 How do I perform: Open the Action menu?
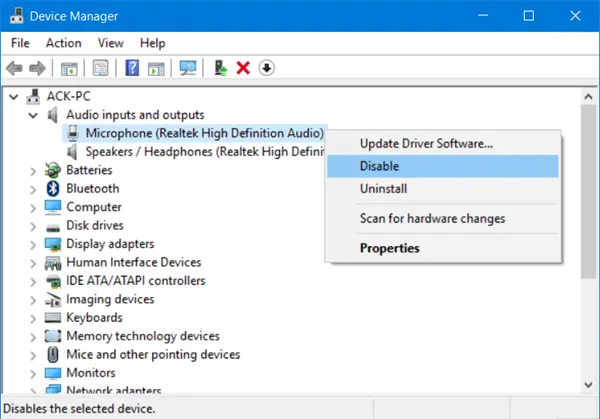tap(63, 43)
